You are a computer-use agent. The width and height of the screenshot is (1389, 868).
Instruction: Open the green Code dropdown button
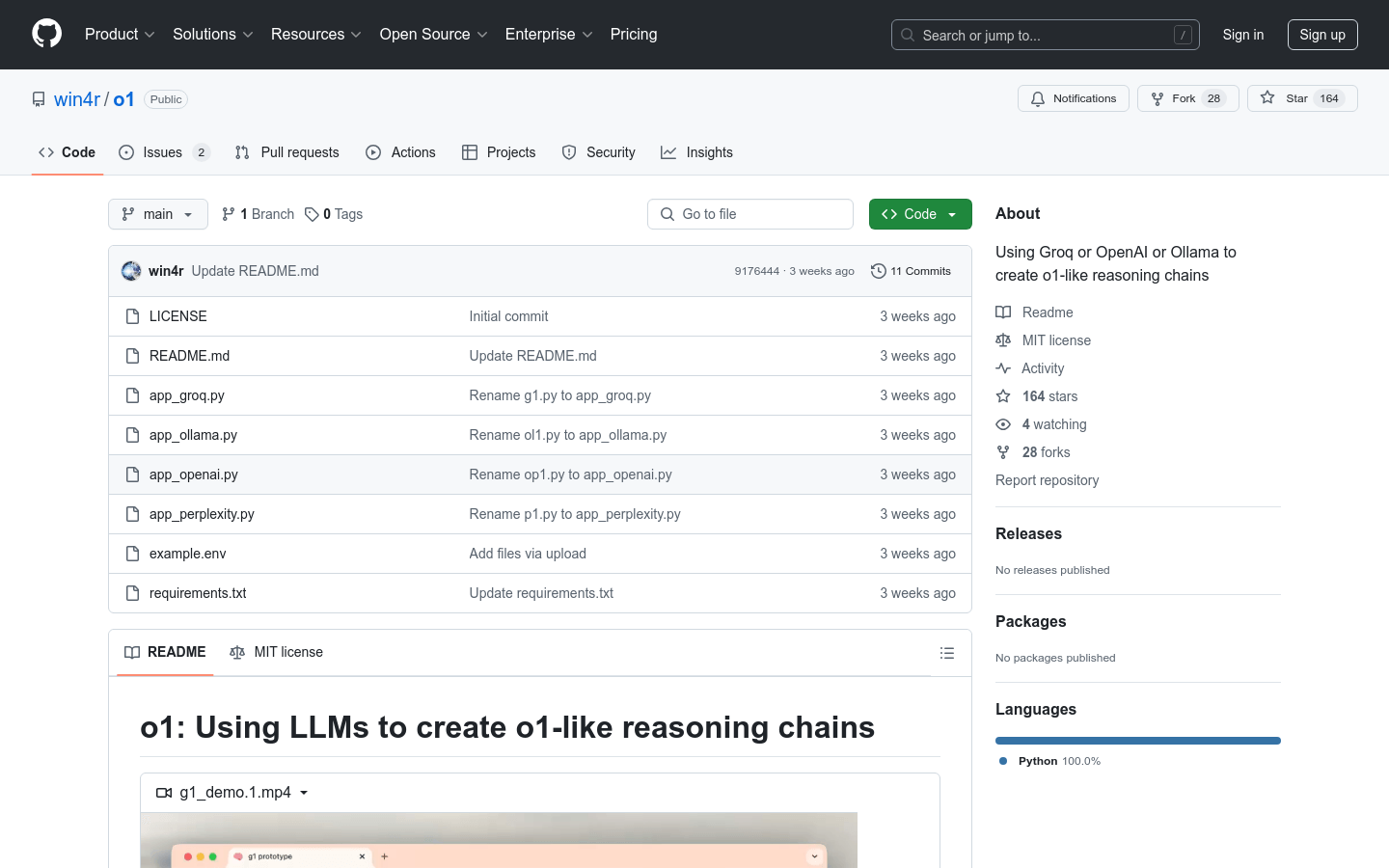point(920,214)
